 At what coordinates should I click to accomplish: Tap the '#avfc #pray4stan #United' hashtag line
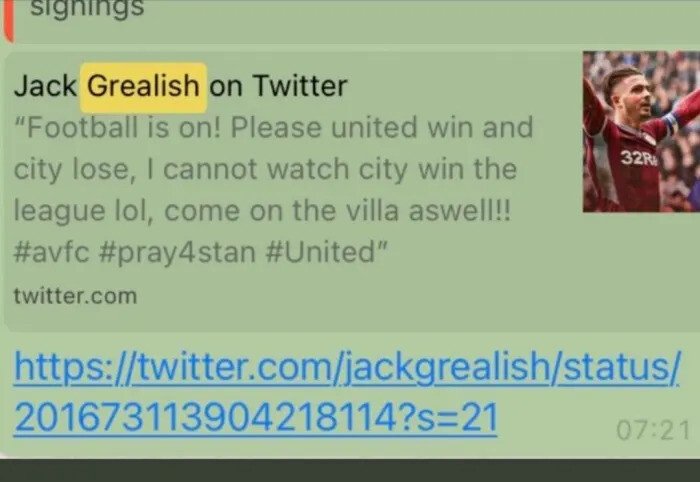[200, 252]
